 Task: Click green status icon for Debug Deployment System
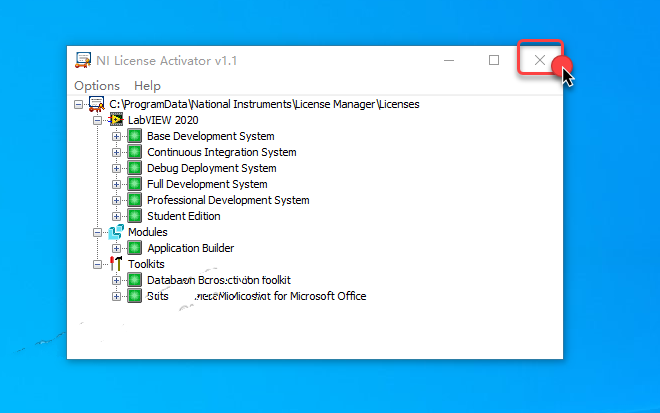135,168
